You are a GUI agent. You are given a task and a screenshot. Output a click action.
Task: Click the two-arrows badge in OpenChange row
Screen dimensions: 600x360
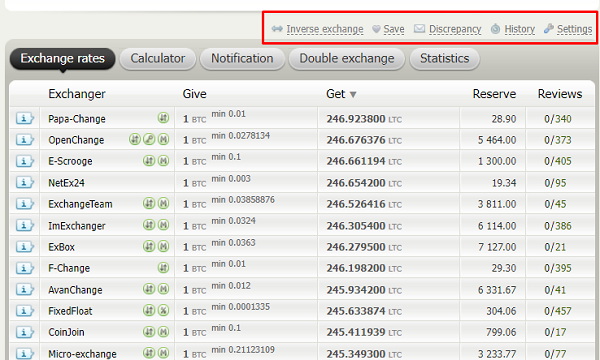pos(134,139)
